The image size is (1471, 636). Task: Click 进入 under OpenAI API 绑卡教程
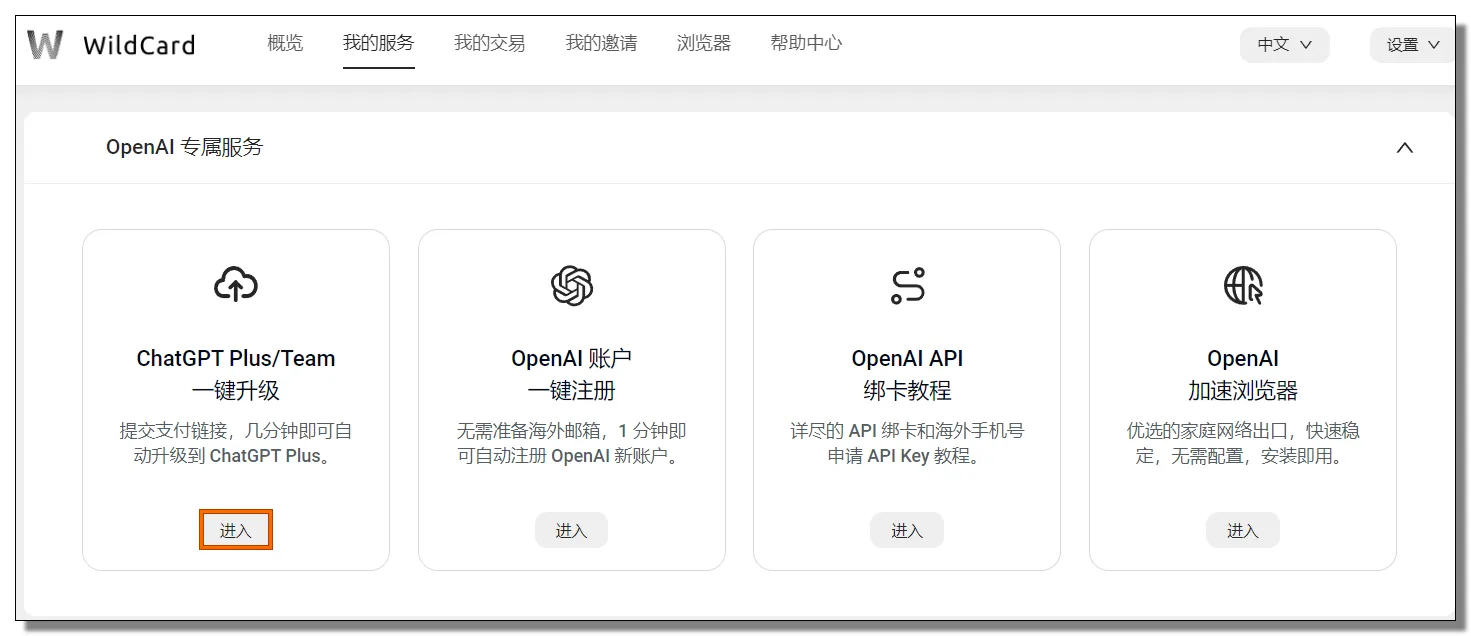[907, 530]
